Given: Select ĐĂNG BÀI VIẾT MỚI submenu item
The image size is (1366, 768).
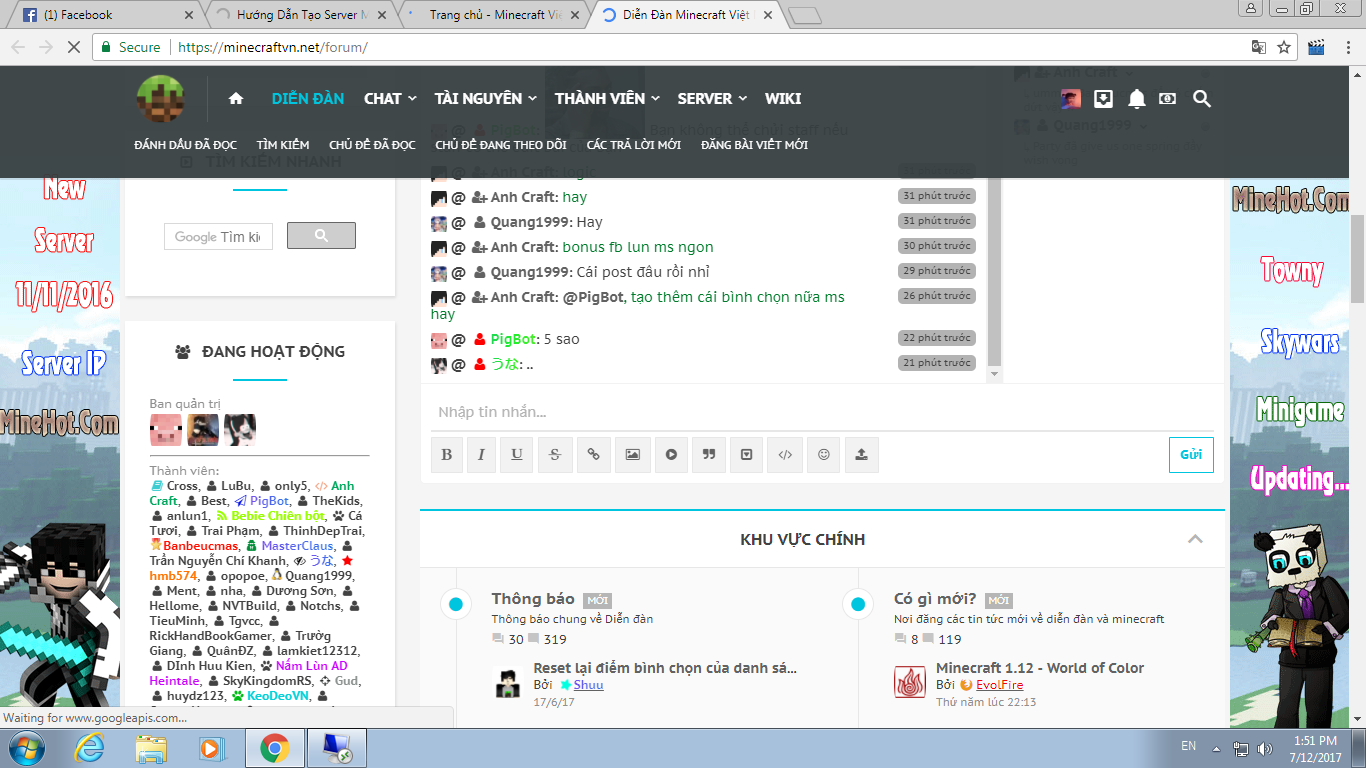Looking at the screenshot, I should click(x=755, y=145).
